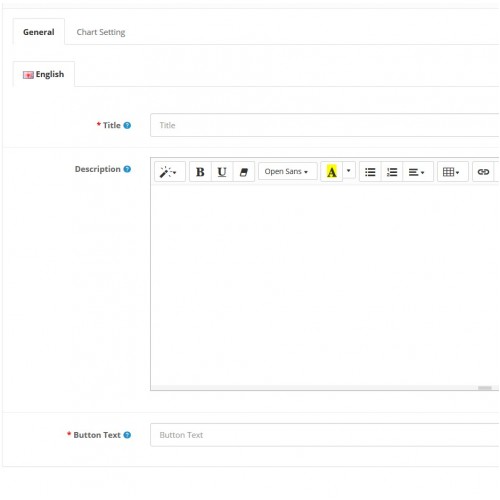Screen dimensions: 500x500
Task: Insert a link with chain icon
Action: pyautogui.click(x=483, y=172)
